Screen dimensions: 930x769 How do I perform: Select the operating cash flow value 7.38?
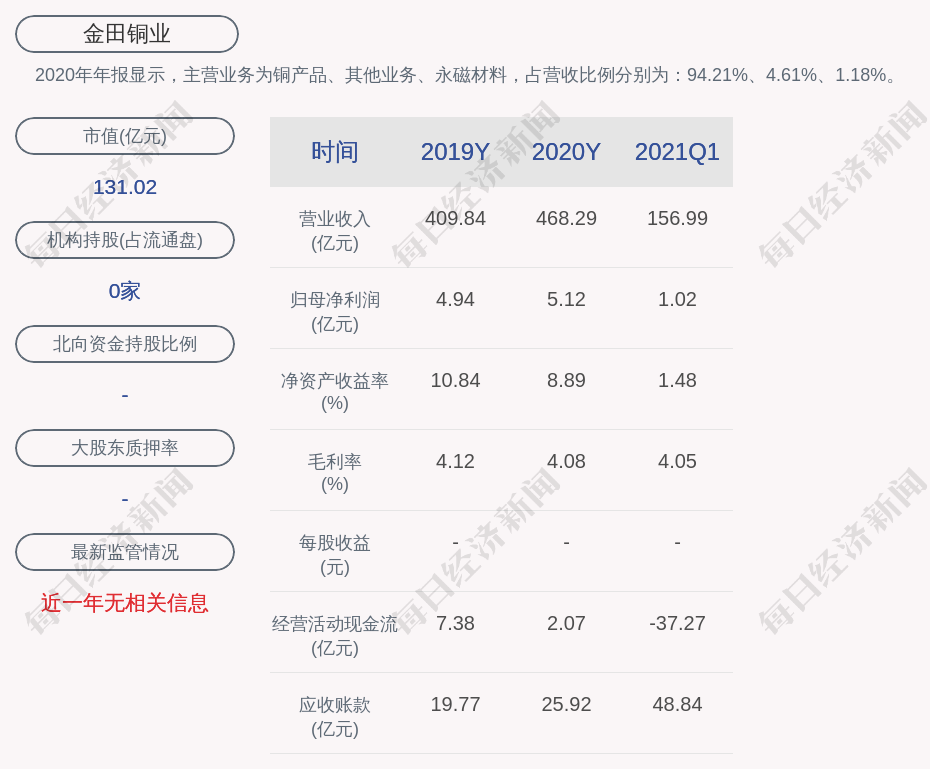(x=455, y=623)
